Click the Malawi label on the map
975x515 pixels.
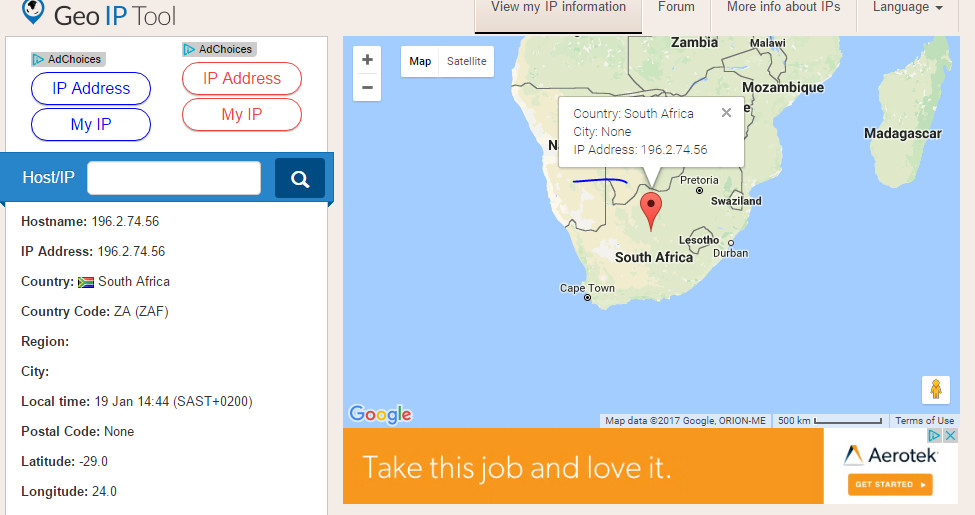tap(768, 43)
